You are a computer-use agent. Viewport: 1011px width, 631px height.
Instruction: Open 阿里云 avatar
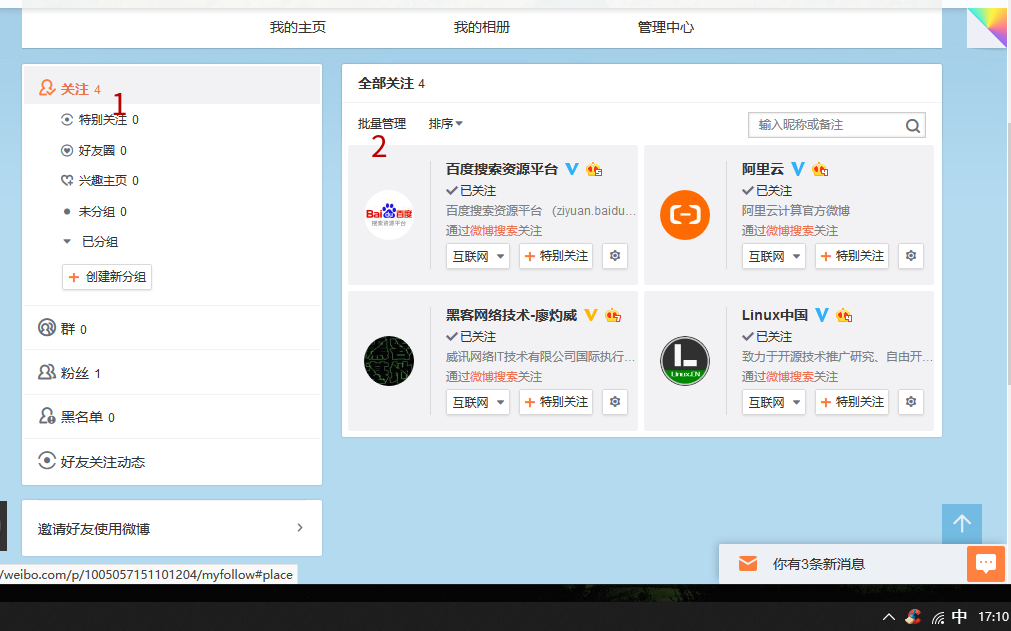(685, 215)
